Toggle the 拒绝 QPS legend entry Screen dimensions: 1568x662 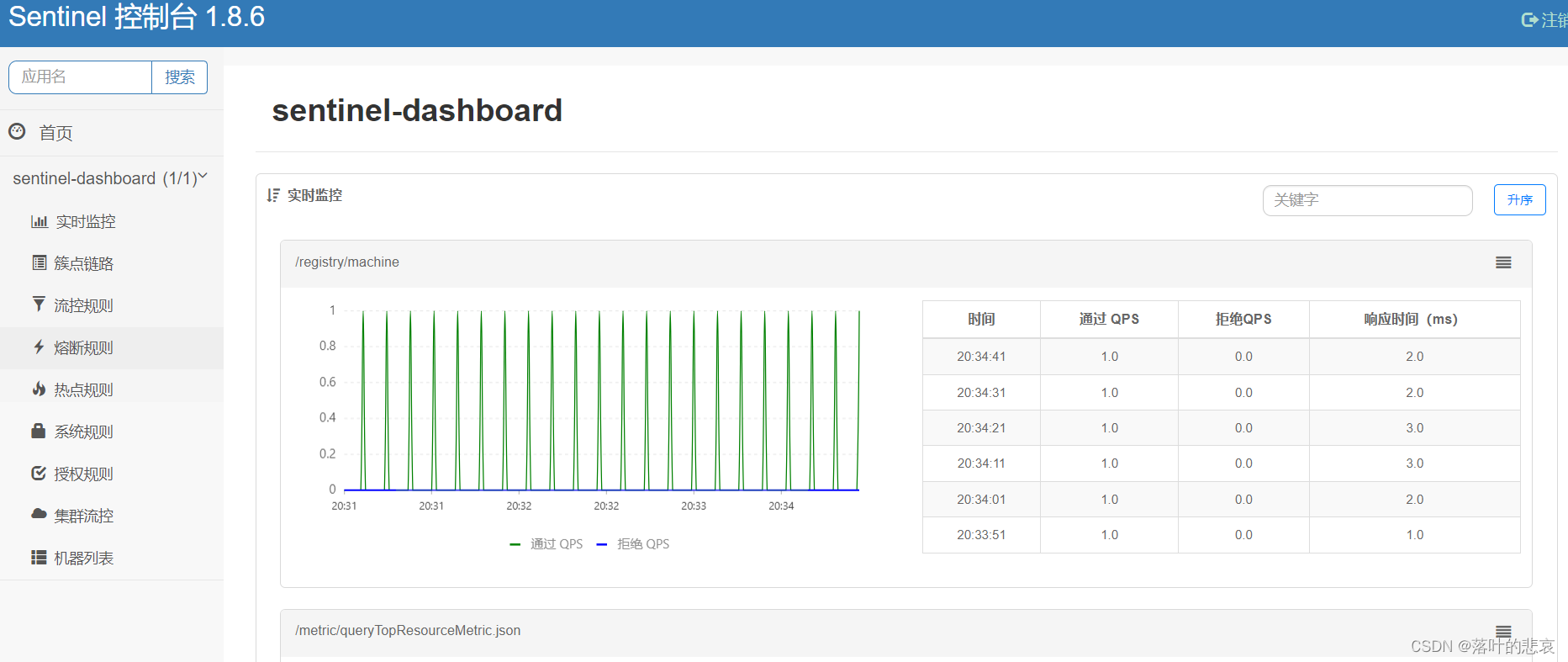point(633,544)
